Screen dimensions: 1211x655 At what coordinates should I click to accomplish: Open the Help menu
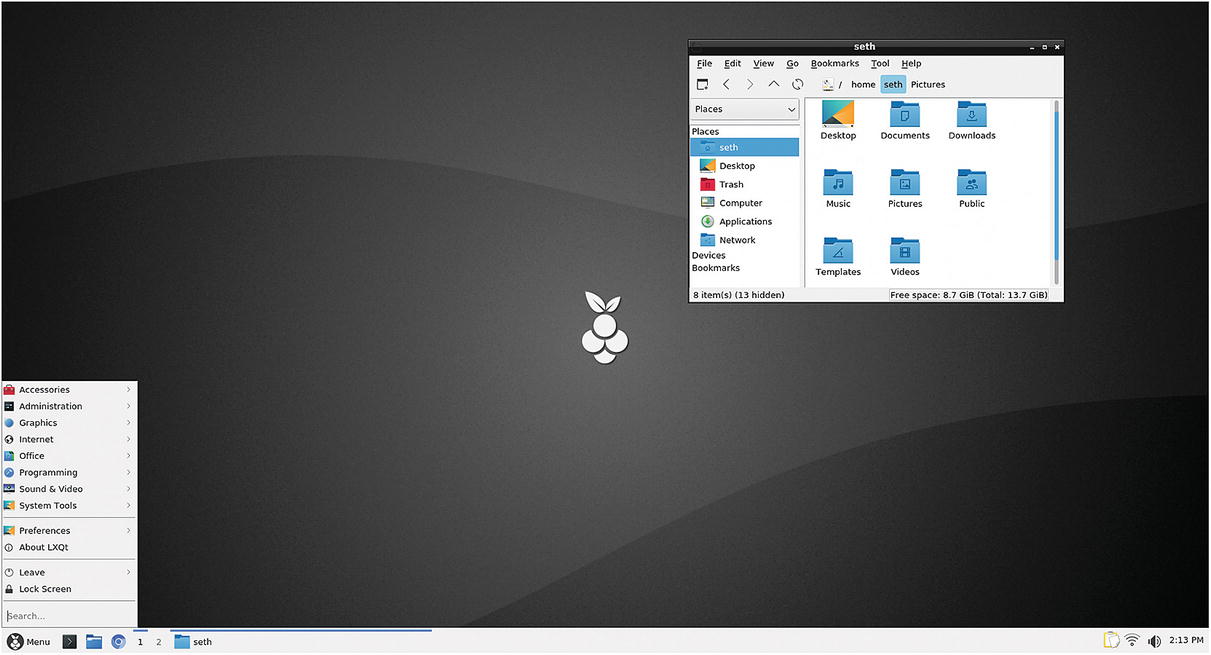[911, 63]
